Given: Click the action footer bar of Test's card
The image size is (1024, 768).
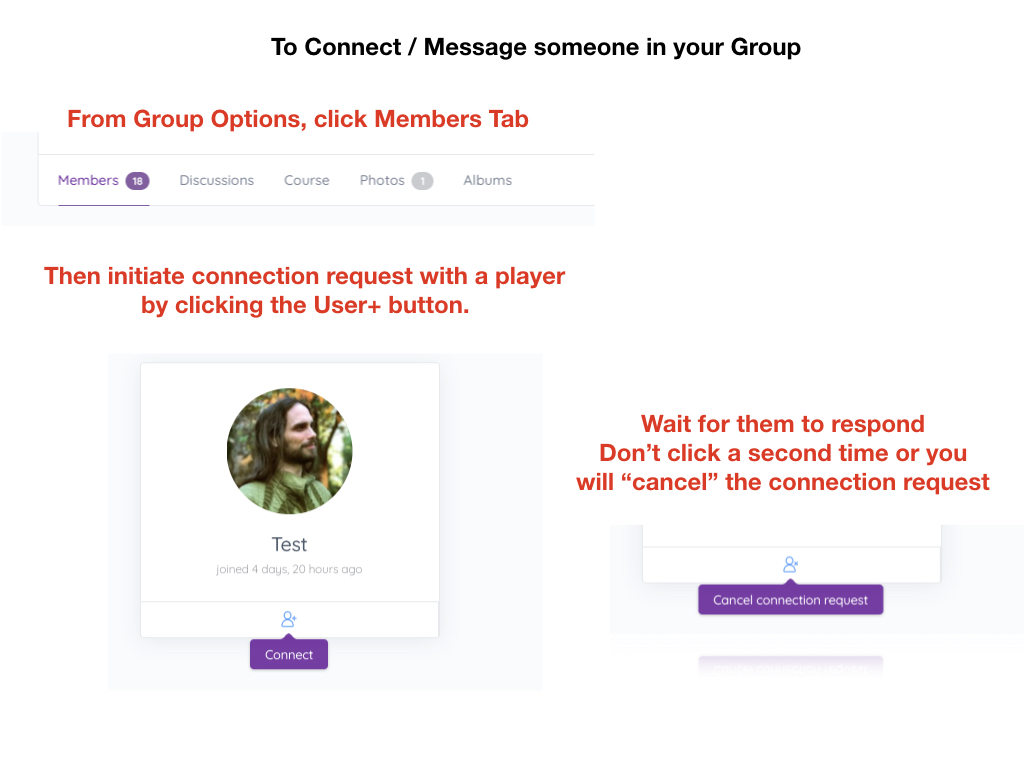Looking at the screenshot, I should pos(290,619).
